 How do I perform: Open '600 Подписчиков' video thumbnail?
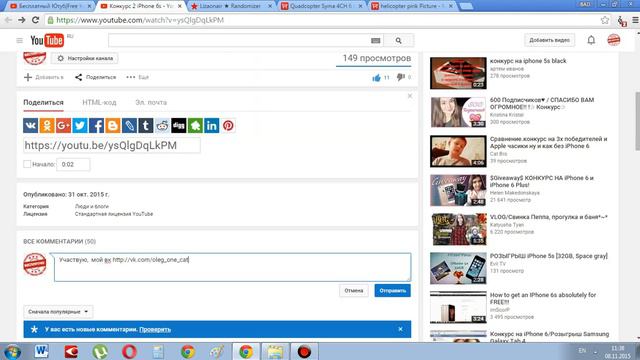pyautogui.click(x=458, y=112)
